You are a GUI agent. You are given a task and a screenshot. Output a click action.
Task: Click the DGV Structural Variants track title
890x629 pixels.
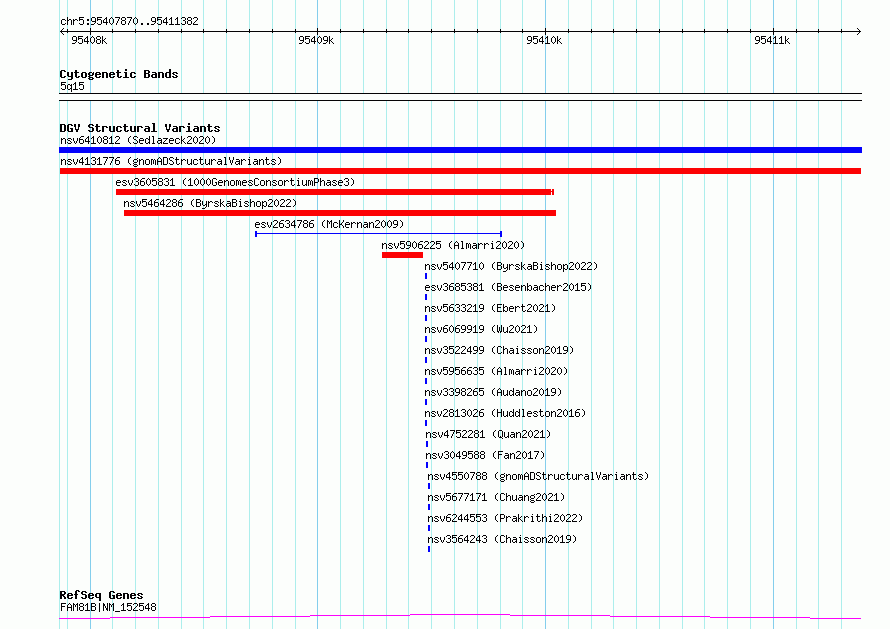click(x=140, y=128)
